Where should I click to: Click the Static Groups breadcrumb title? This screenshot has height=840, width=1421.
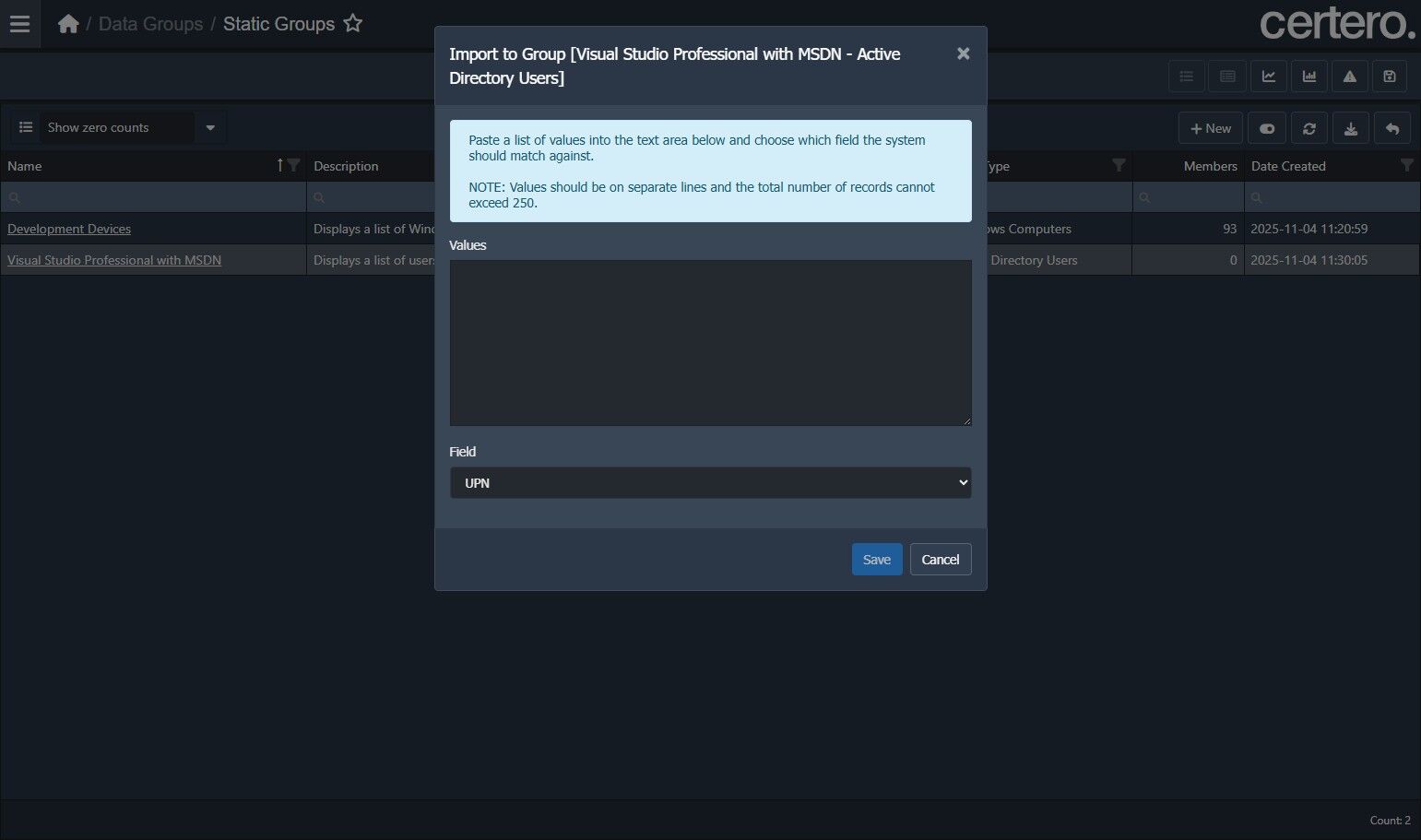(278, 24)
